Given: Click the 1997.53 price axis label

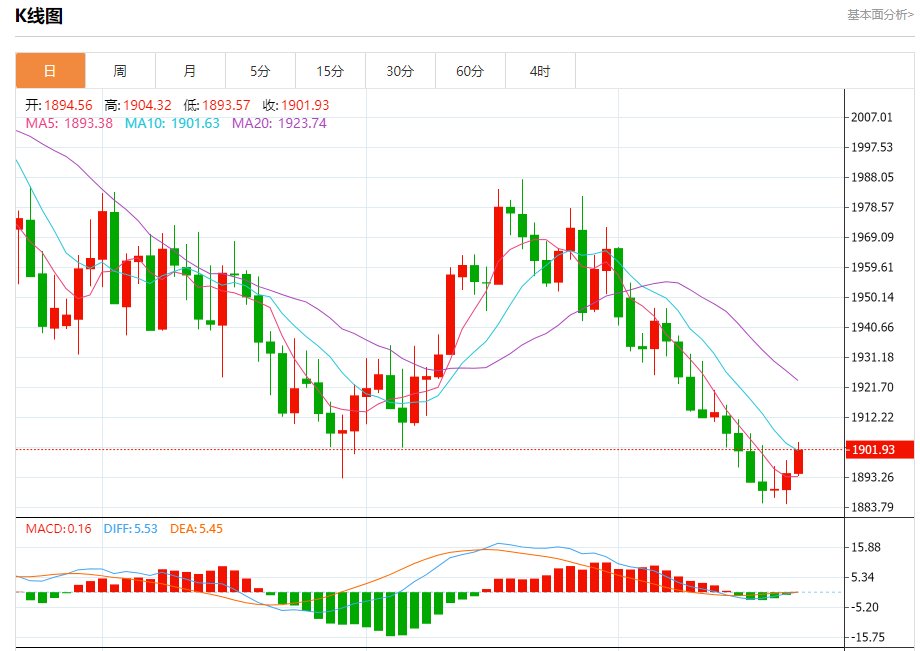Looking at the screenshot, I should (872, 147).
